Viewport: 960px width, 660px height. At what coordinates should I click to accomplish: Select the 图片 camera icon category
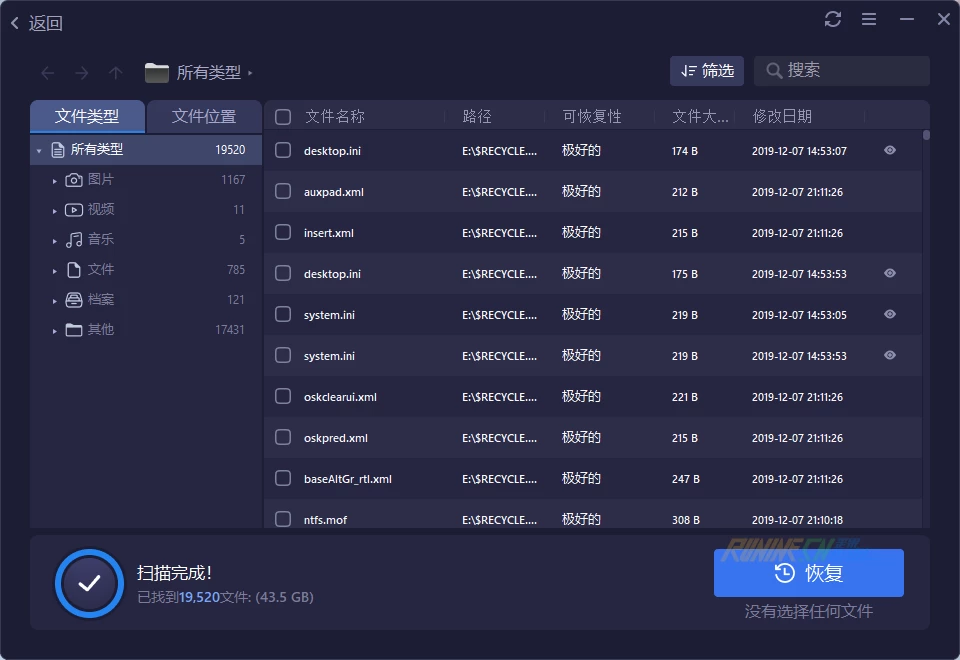(74, 180)
